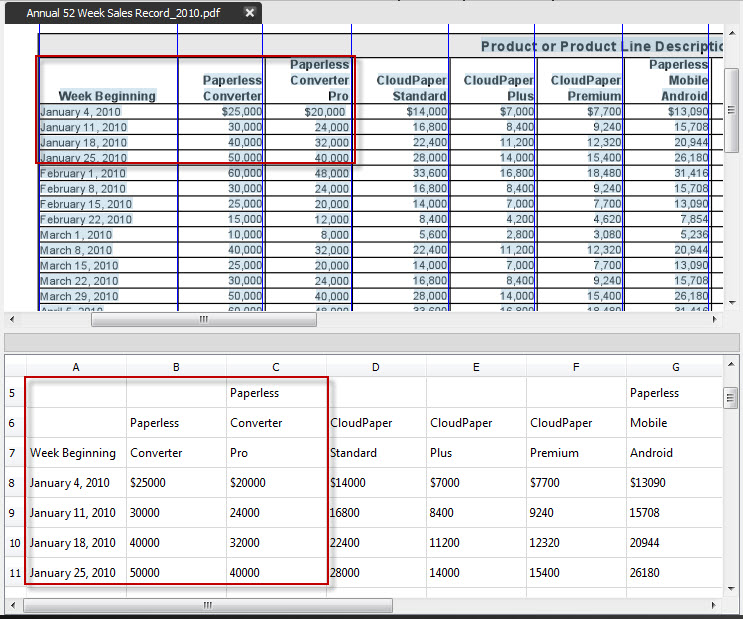
Task: Click '2,800' value in PDF table
Action: [520, 235]
